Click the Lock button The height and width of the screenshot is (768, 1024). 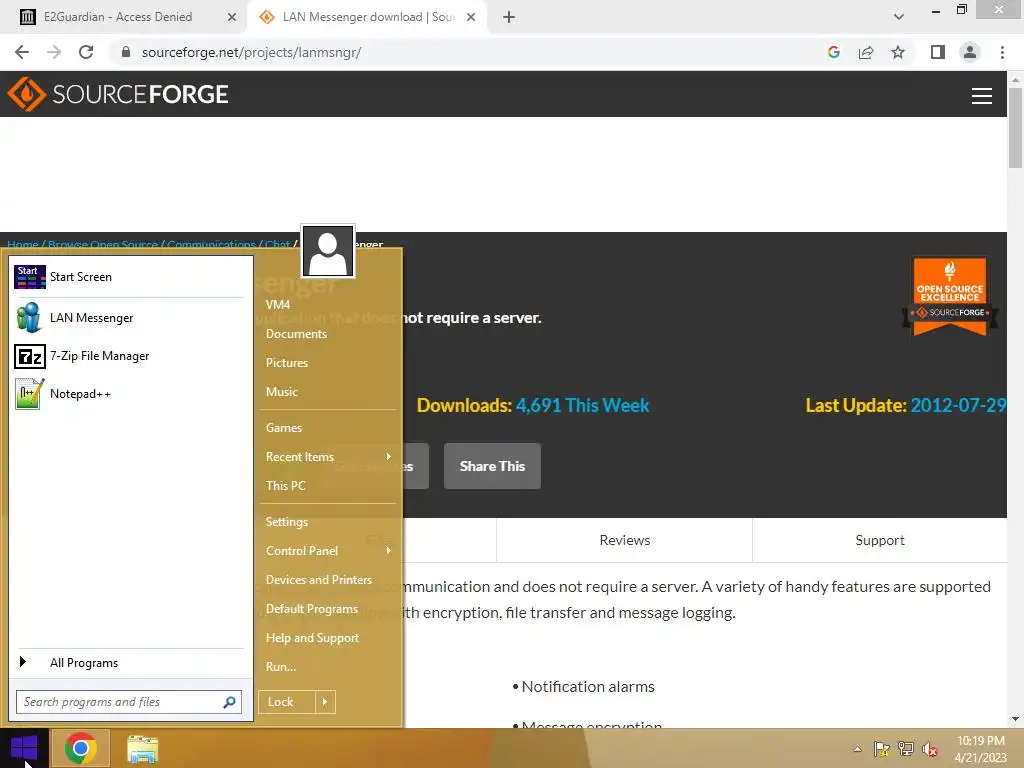[x=287, y=702]
